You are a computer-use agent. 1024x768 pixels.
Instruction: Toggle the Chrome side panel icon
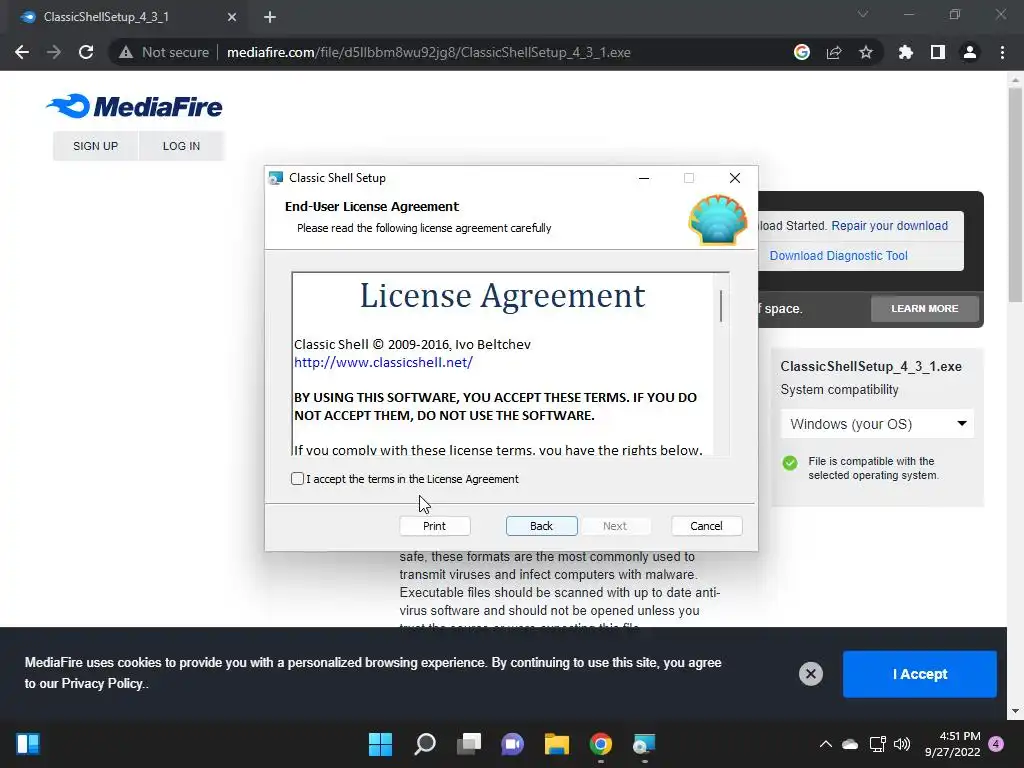(x=938, y=52)
